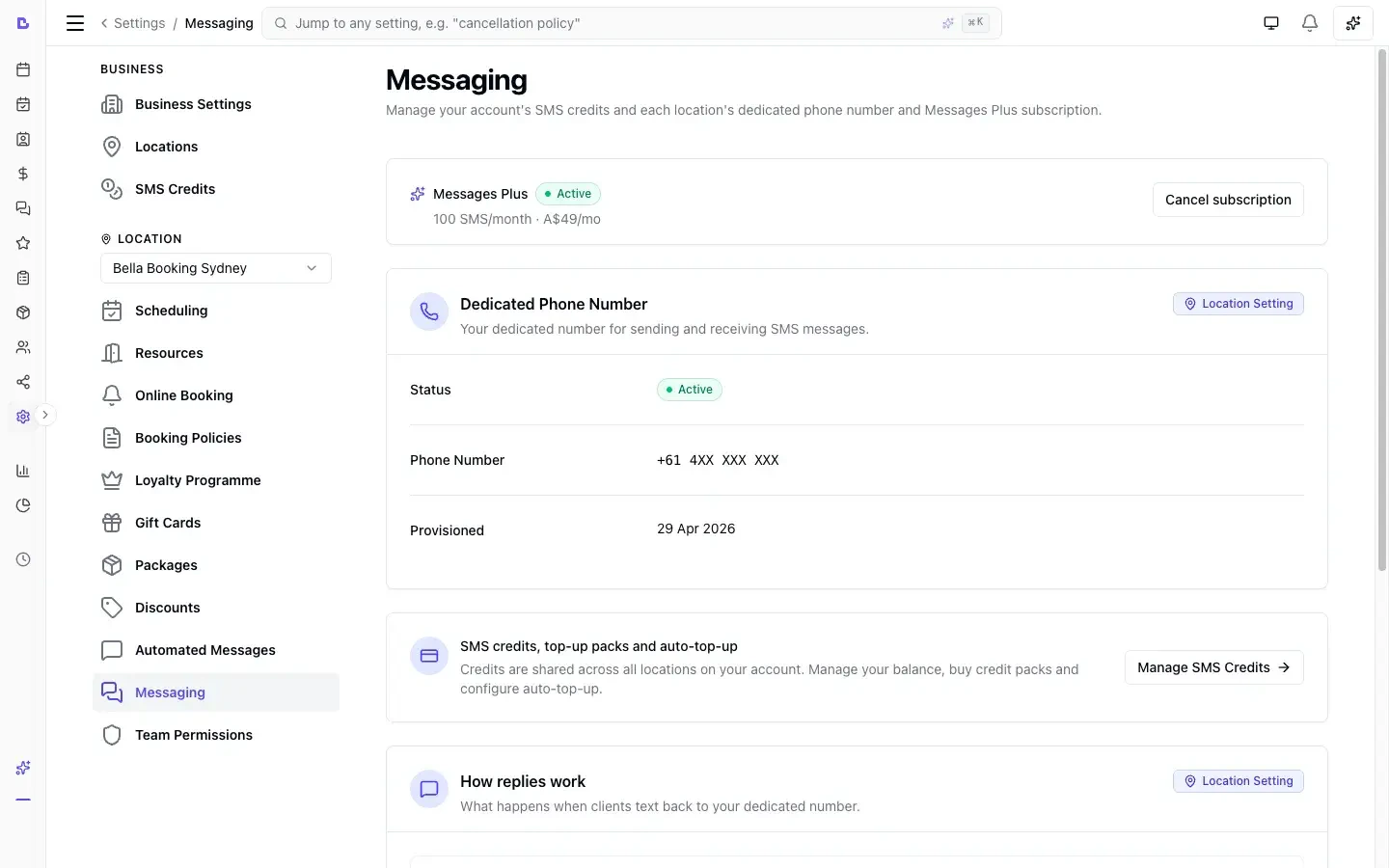Click the ⌘K shortcut hint in search
This screenshot has width=1389, height=868.
(975, 22)
